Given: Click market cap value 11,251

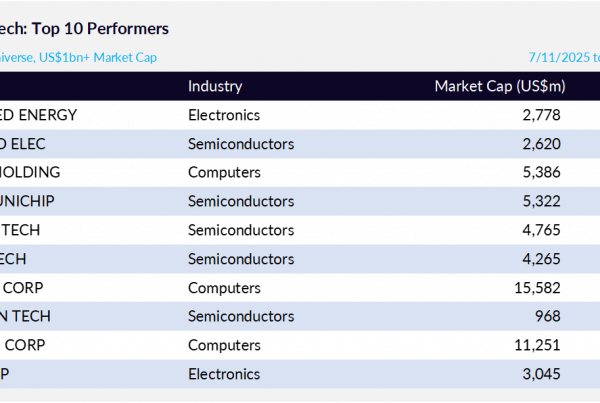Looking at the screenshot, I should click(x=537, y=345).
